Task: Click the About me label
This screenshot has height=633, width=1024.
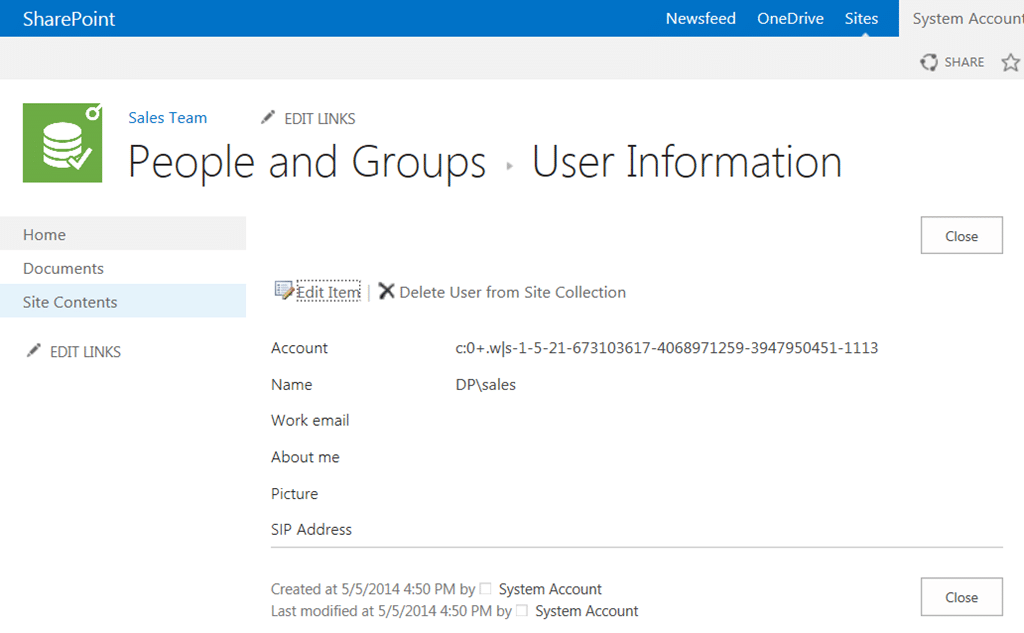Action: click(x=305, y=457)
